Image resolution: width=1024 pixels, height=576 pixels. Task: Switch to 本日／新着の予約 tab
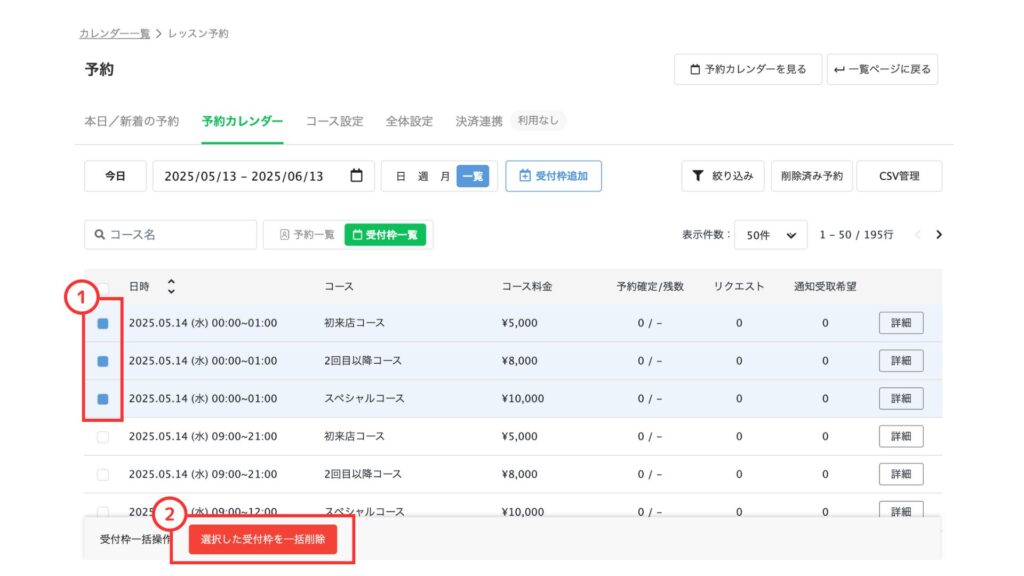click(x=131, y=121)
